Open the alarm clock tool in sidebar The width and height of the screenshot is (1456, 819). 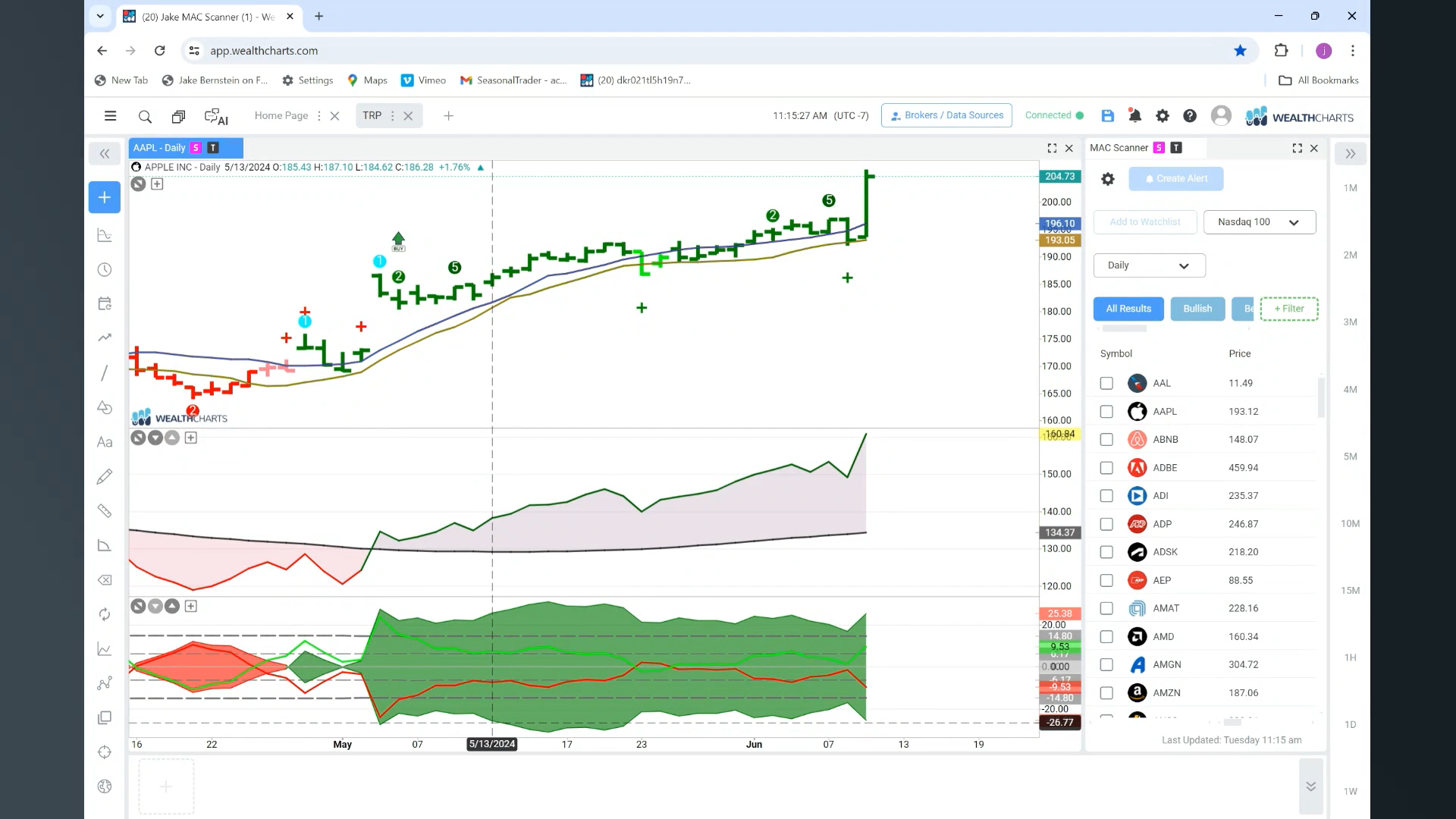(x=105, y=270)
